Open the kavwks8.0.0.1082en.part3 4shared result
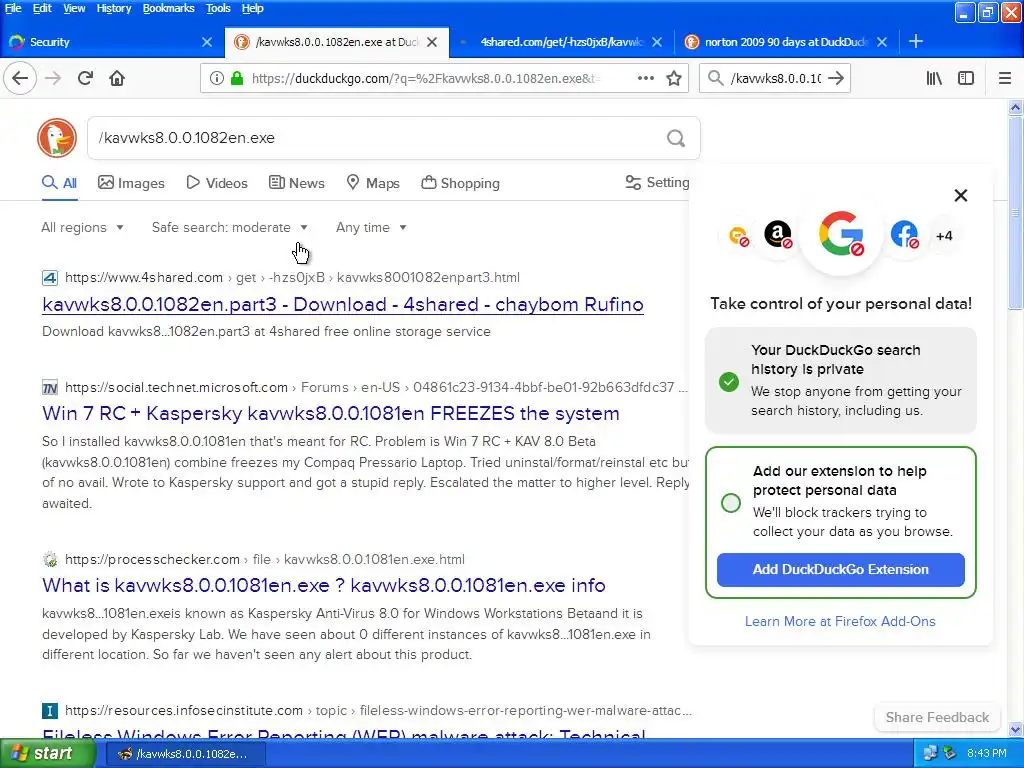Screen dimensions: 1024x768 pos(343,304)
